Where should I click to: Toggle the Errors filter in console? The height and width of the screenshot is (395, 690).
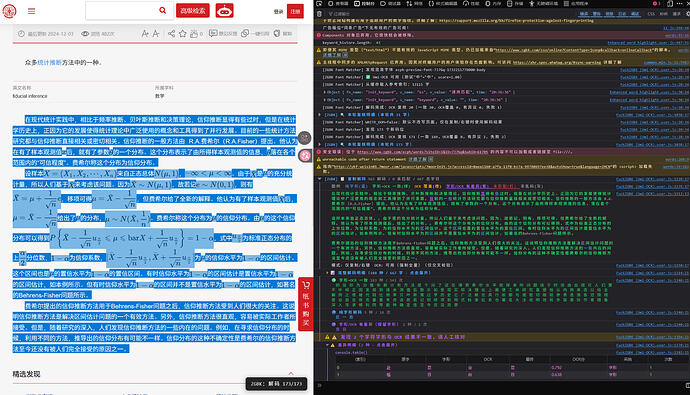[584, 14]
